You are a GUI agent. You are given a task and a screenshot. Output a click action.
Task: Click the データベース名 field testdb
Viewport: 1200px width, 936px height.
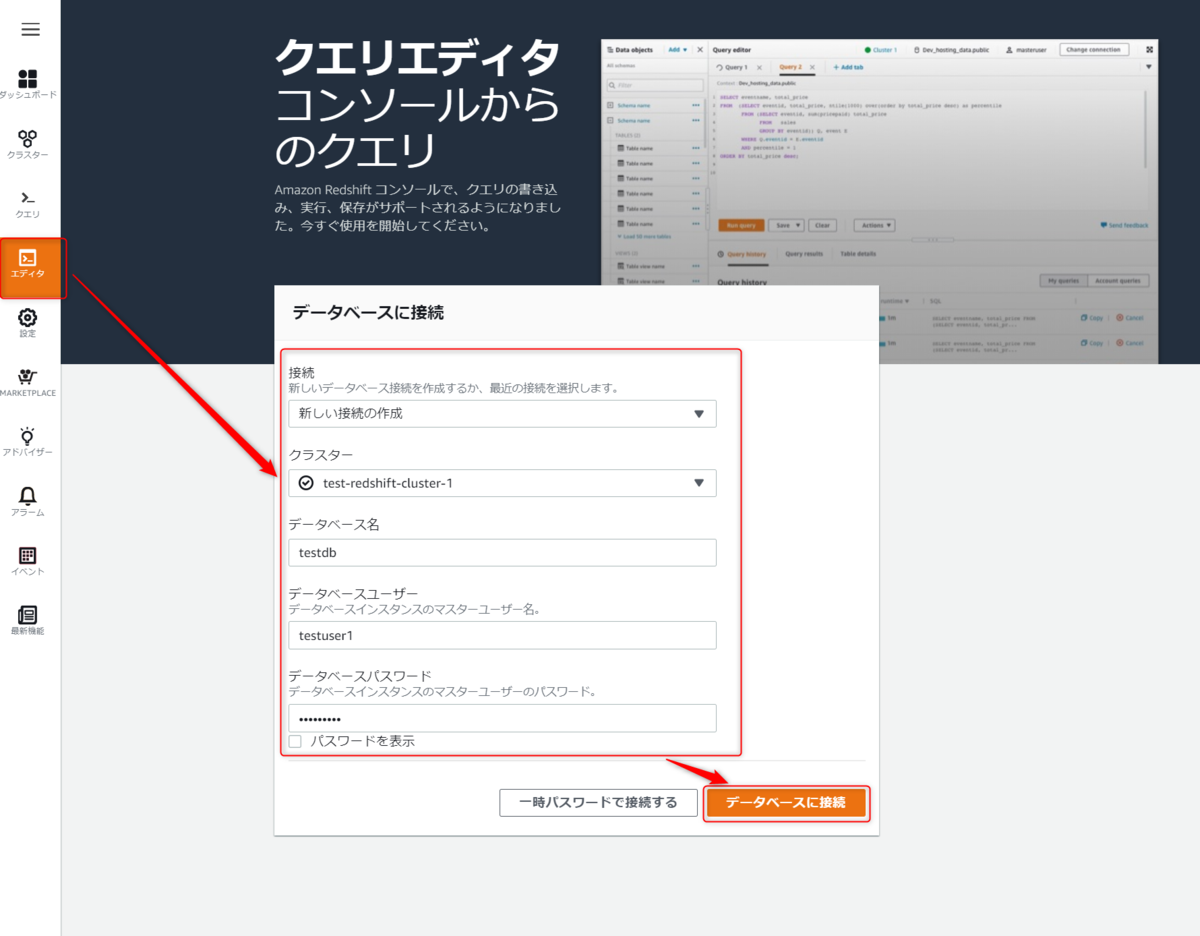[502, 552]
